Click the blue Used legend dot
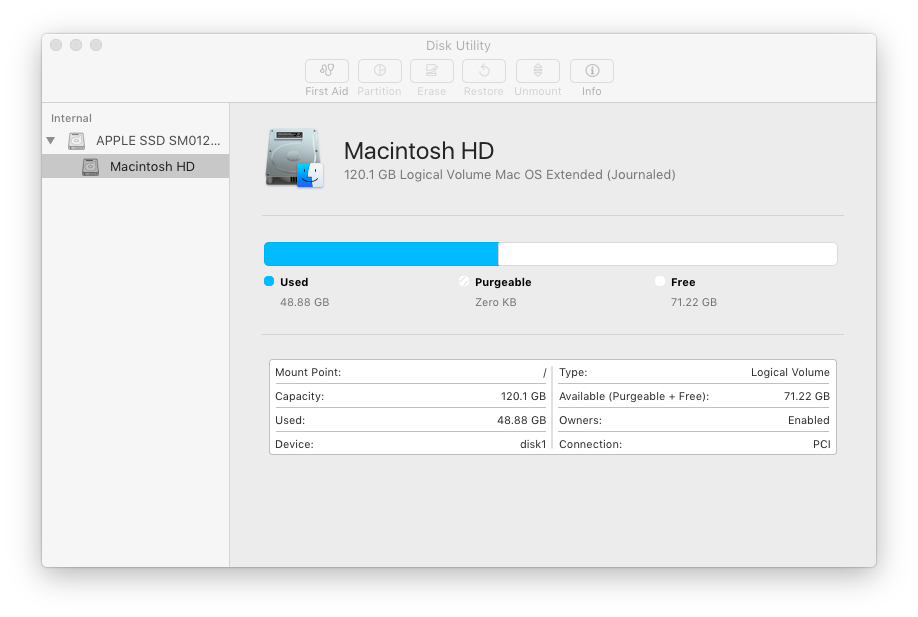Viewport: 918px width, 617px height. tap(269, 282)
